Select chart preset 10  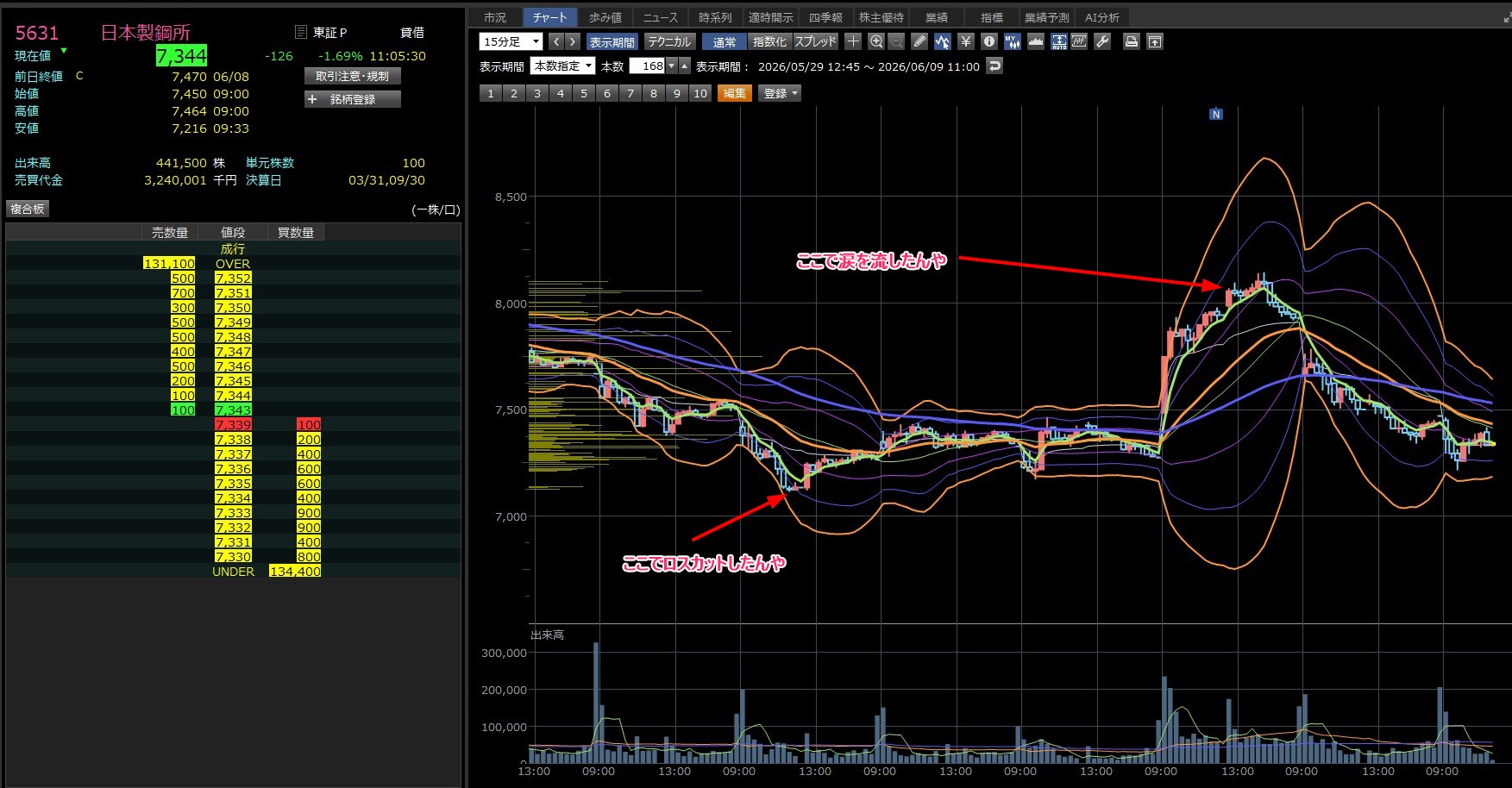[x=700, y=93]
